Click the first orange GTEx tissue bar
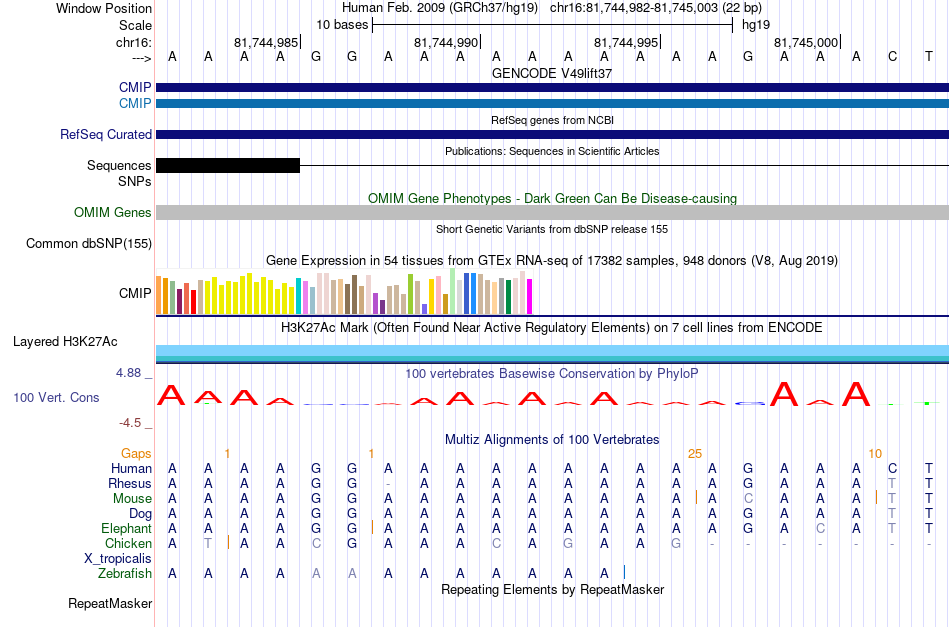Image resolution: width=950 pixels, height=627 pixels. pos(159,295)
